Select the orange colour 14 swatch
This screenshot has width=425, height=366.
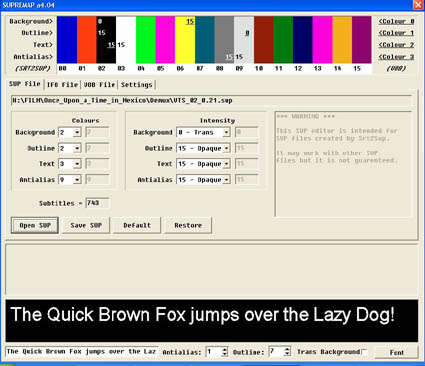[x=342, y=40]
